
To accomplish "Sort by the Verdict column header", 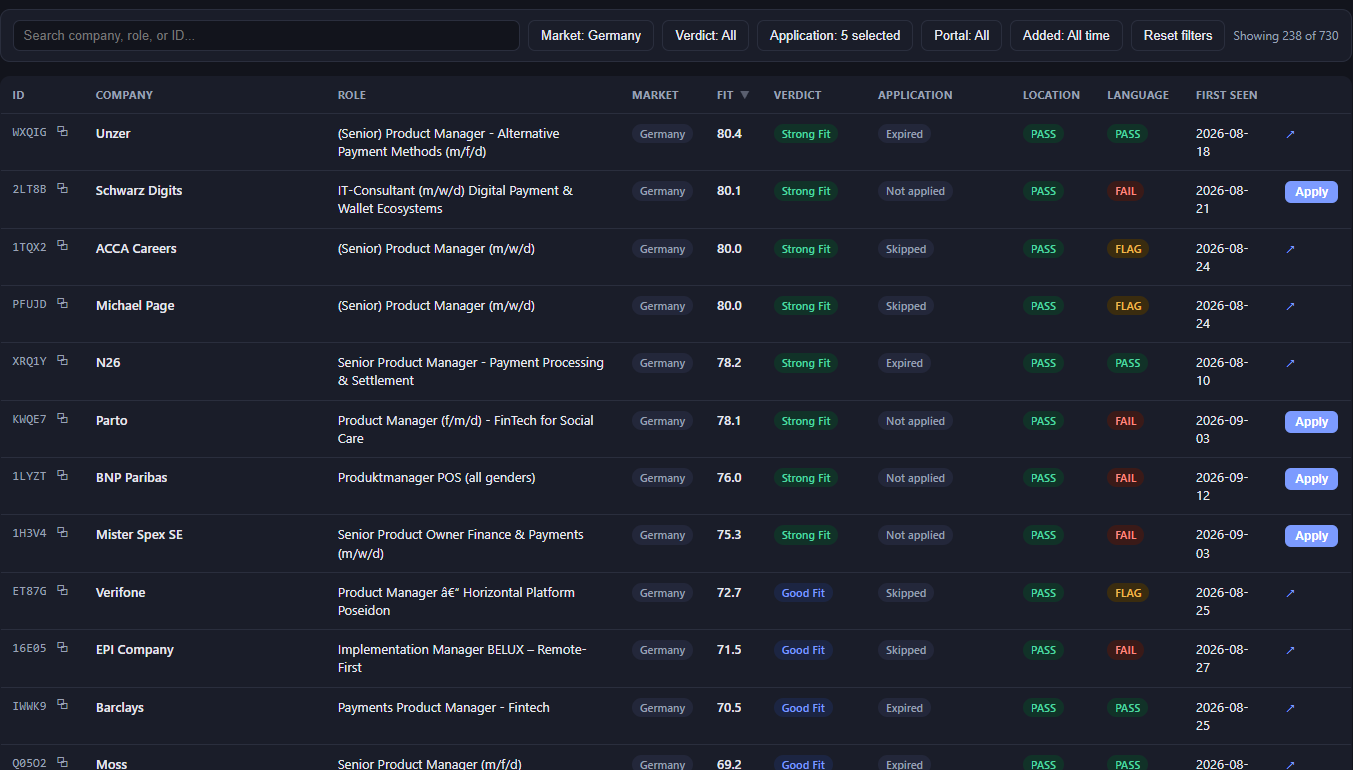I will (x=797, y=95).
